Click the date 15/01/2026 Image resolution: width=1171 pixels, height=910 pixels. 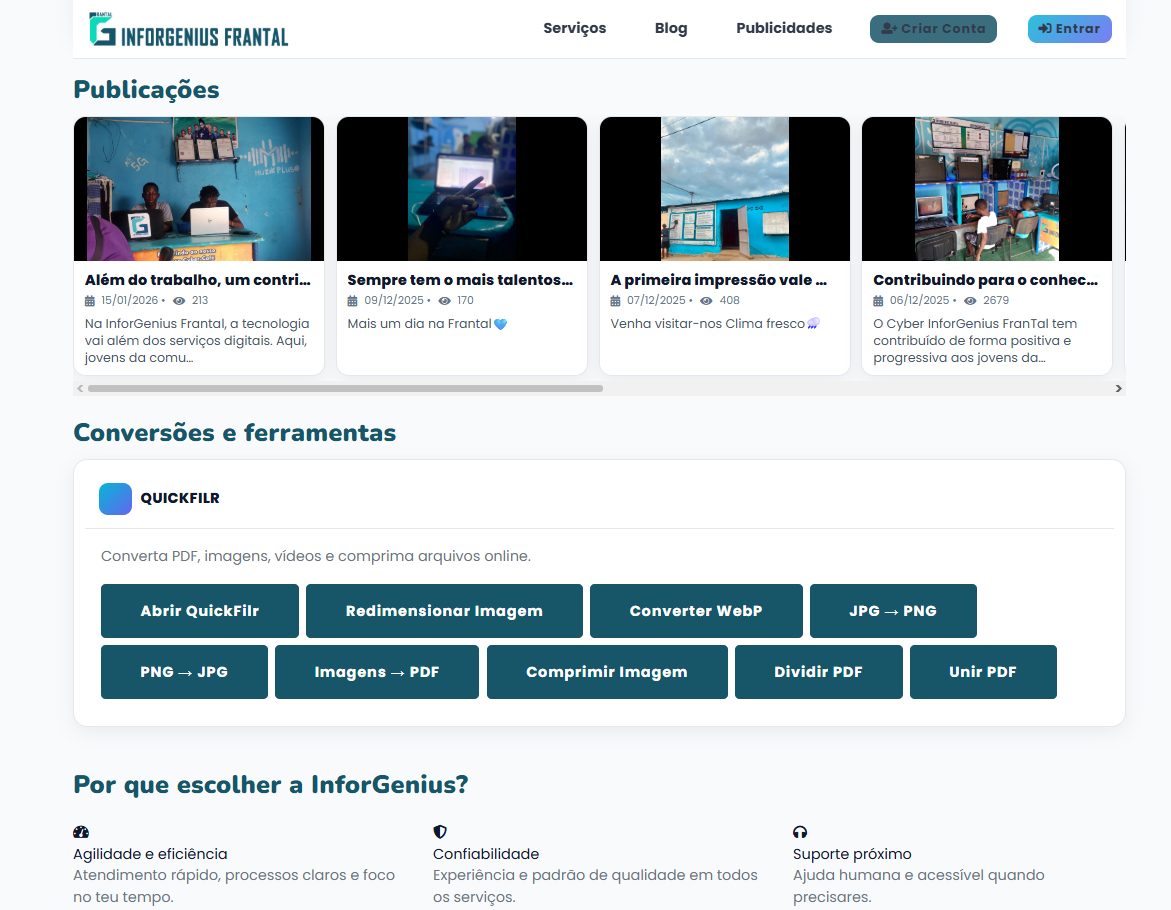click(x=130, y=301)
